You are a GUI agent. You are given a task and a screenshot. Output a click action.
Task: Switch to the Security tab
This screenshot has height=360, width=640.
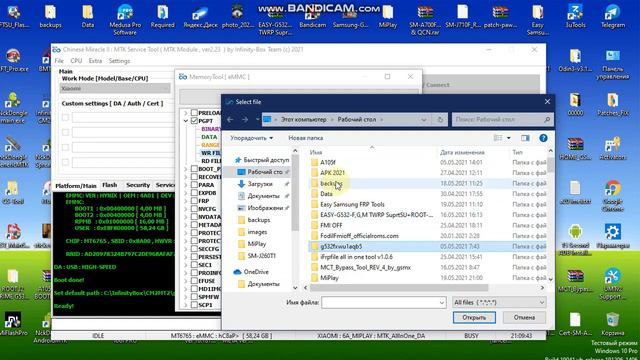point(138,185)
